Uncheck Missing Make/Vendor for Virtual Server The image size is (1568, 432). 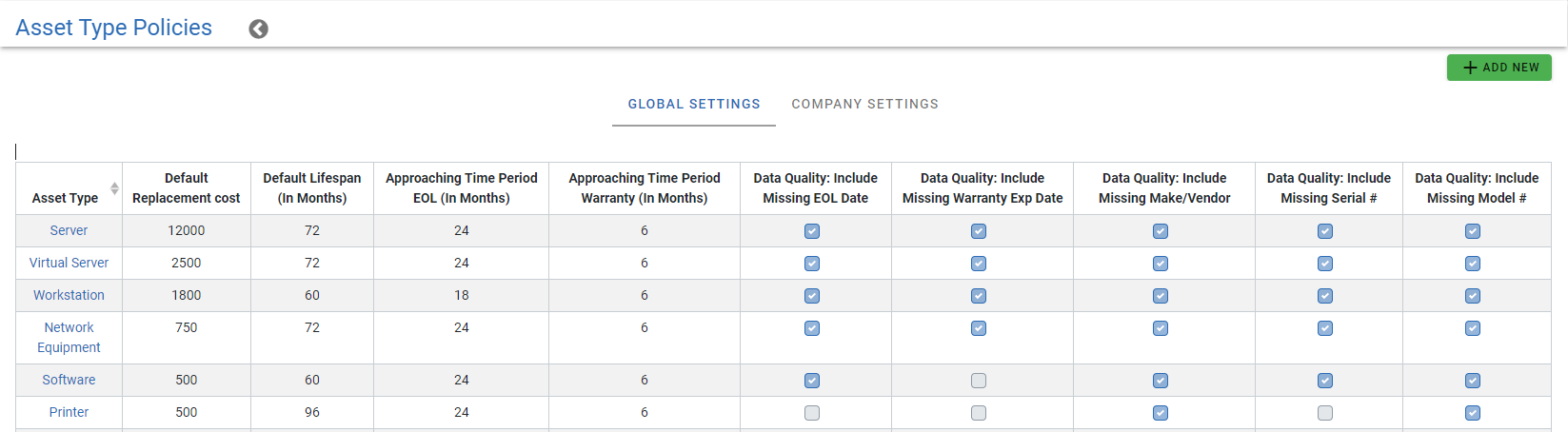click(x=1160, y=264)
